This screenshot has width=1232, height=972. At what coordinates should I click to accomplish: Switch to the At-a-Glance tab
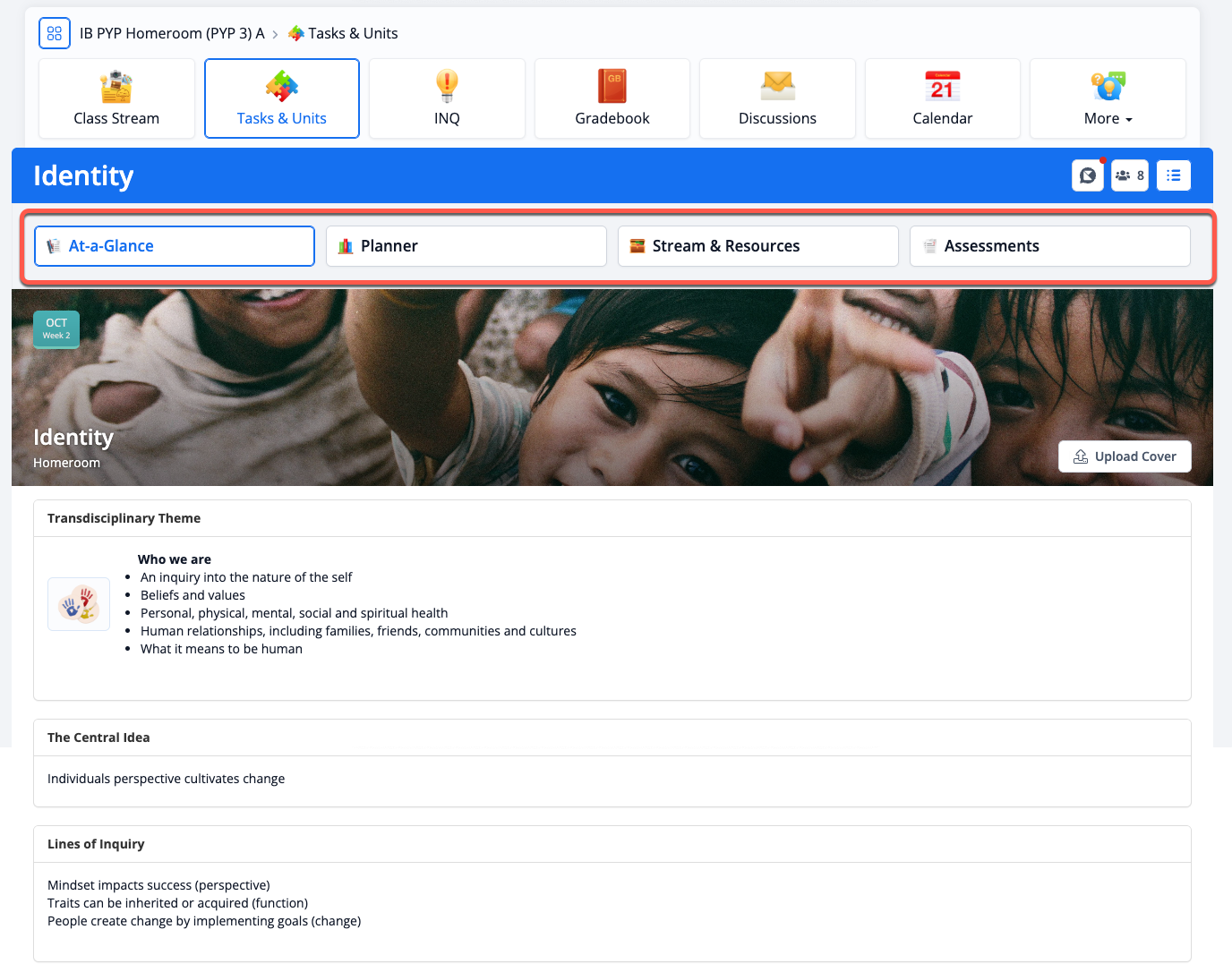click(175, 246)
